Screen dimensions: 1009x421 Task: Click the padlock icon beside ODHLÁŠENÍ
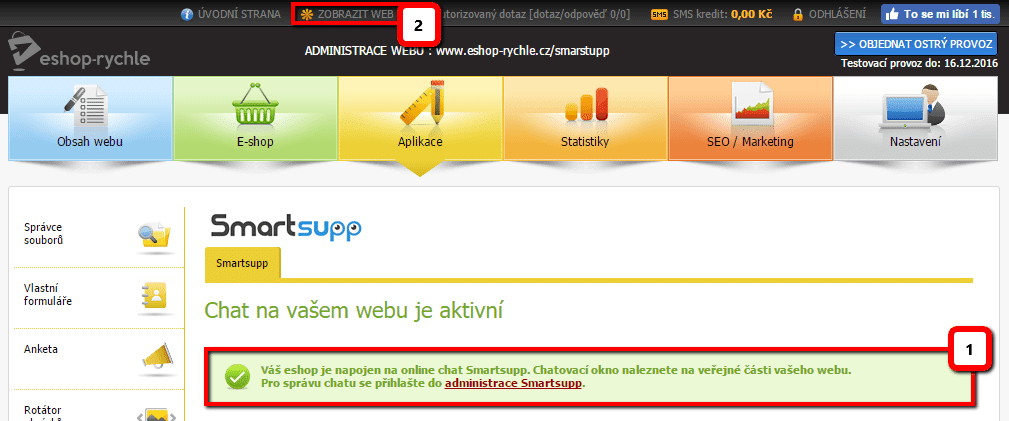click(x=798, y=14)
